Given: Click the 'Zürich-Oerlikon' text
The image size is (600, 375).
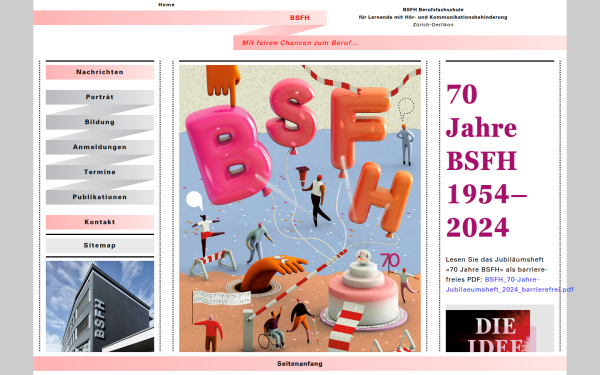Looking at the screenshot, I should [433, 24].
